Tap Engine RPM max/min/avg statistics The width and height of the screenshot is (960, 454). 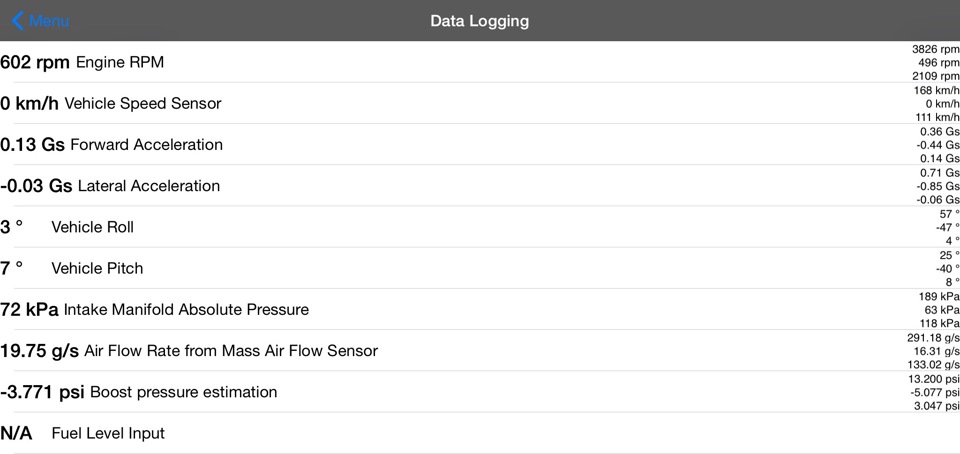(x=935, y=62)
